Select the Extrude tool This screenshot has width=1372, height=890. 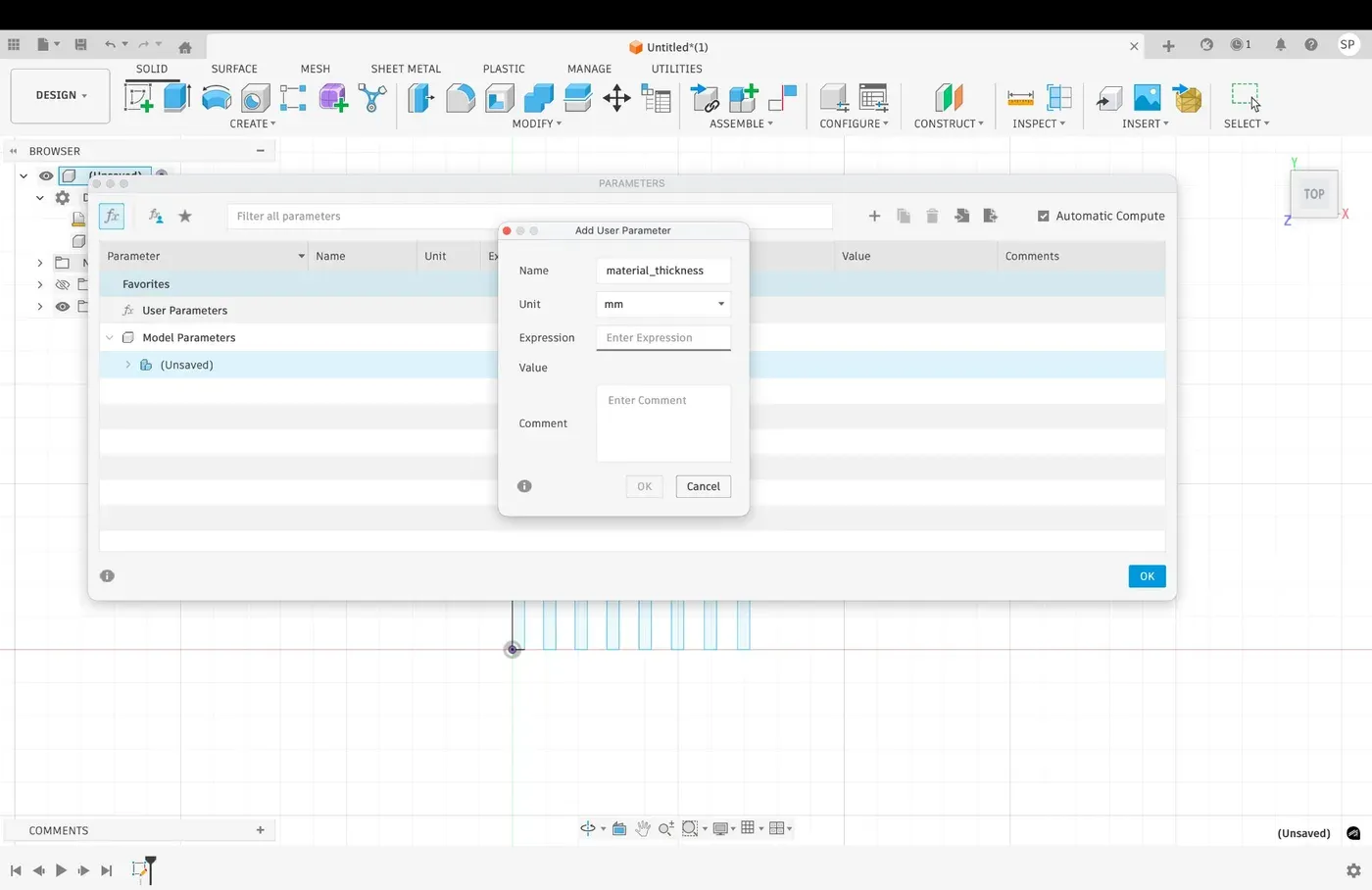[176, 97]
